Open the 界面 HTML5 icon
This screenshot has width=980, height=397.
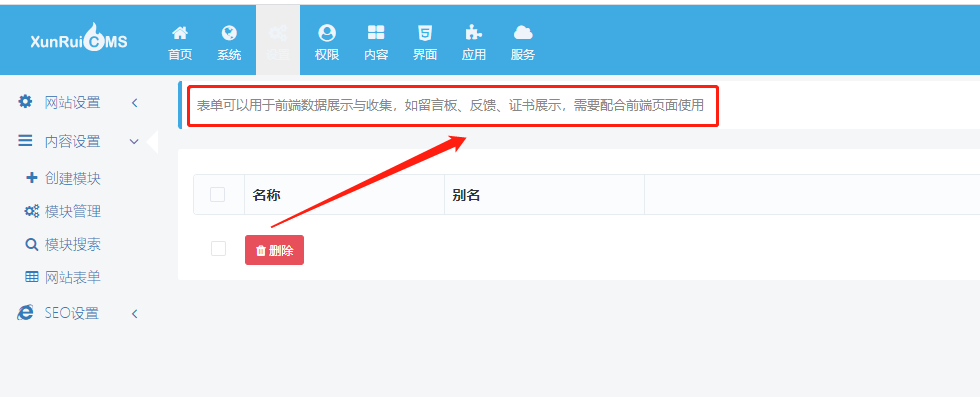(425, 32)
